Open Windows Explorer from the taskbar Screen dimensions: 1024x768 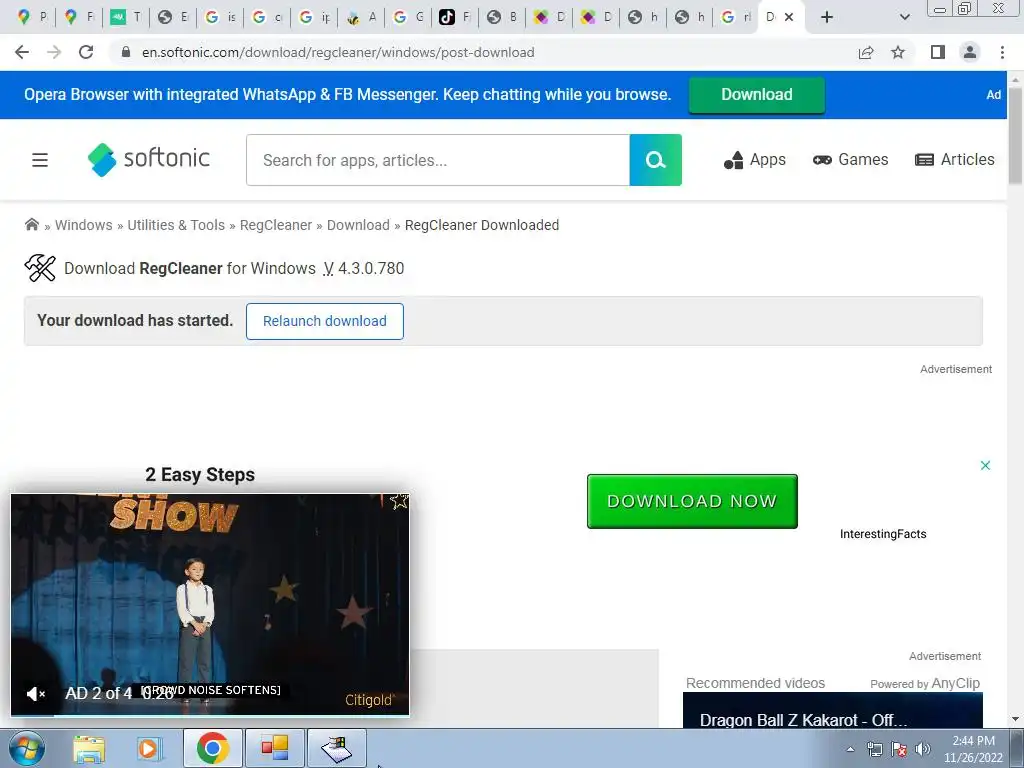pyautogui.click(x=89, y=748)
